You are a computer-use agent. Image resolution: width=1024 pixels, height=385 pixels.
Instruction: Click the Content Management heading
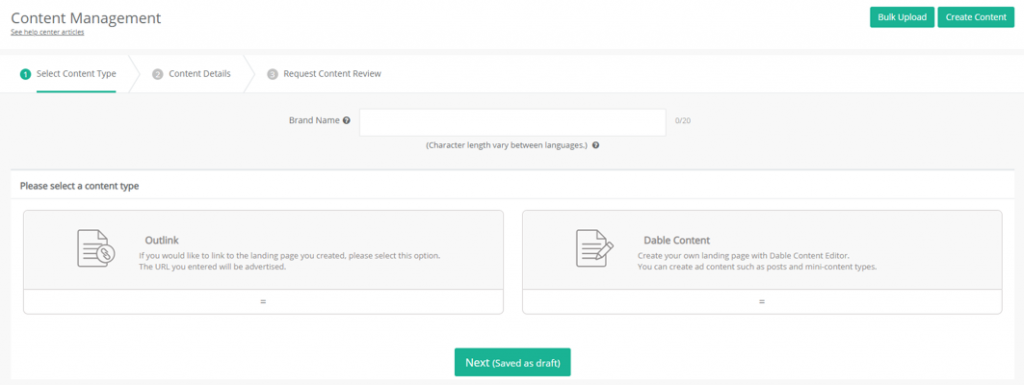click(x=86, y=18)
